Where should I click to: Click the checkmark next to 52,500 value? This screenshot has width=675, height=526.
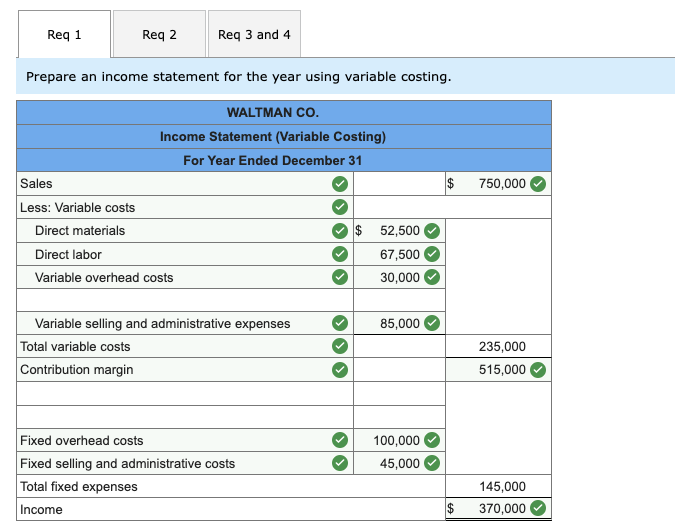[x=432, y=231]
